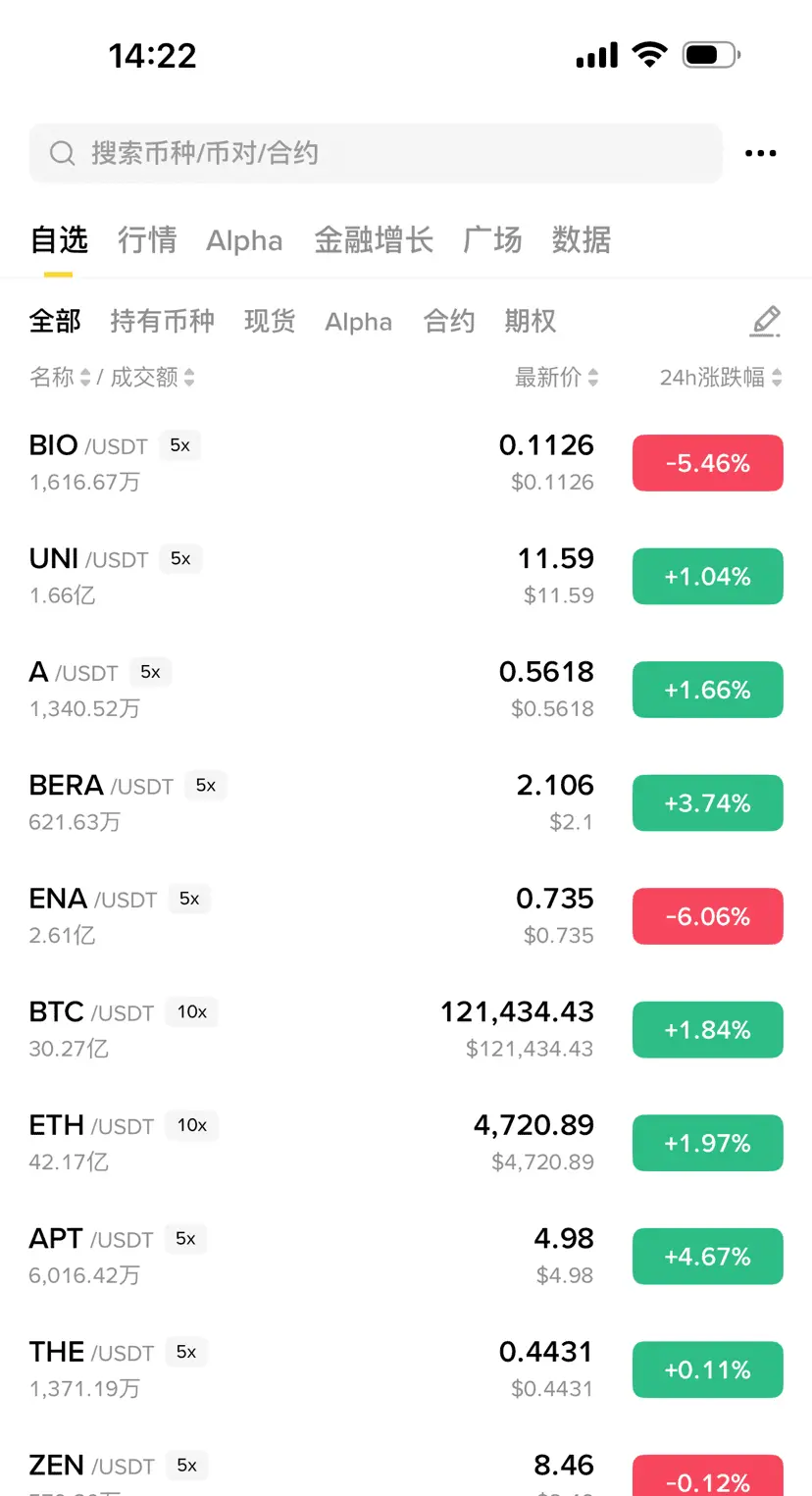Focus the 搜索币种/币对/合约 search field
Image resolution: width=812 pixels, height=1496 pixels.
pos(376,153)
